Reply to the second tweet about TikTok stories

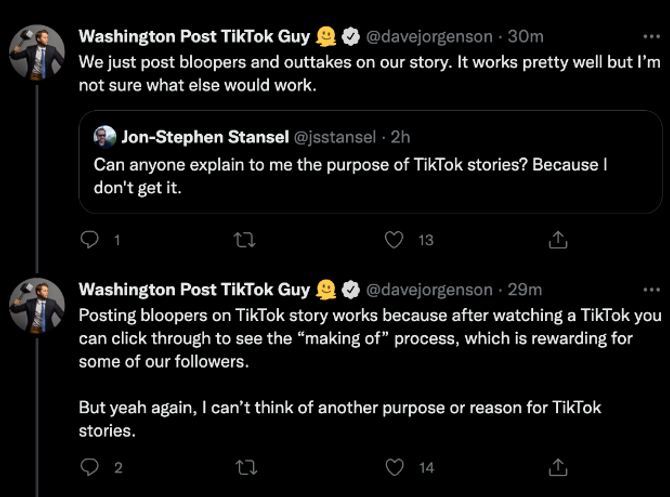(89, 467)
